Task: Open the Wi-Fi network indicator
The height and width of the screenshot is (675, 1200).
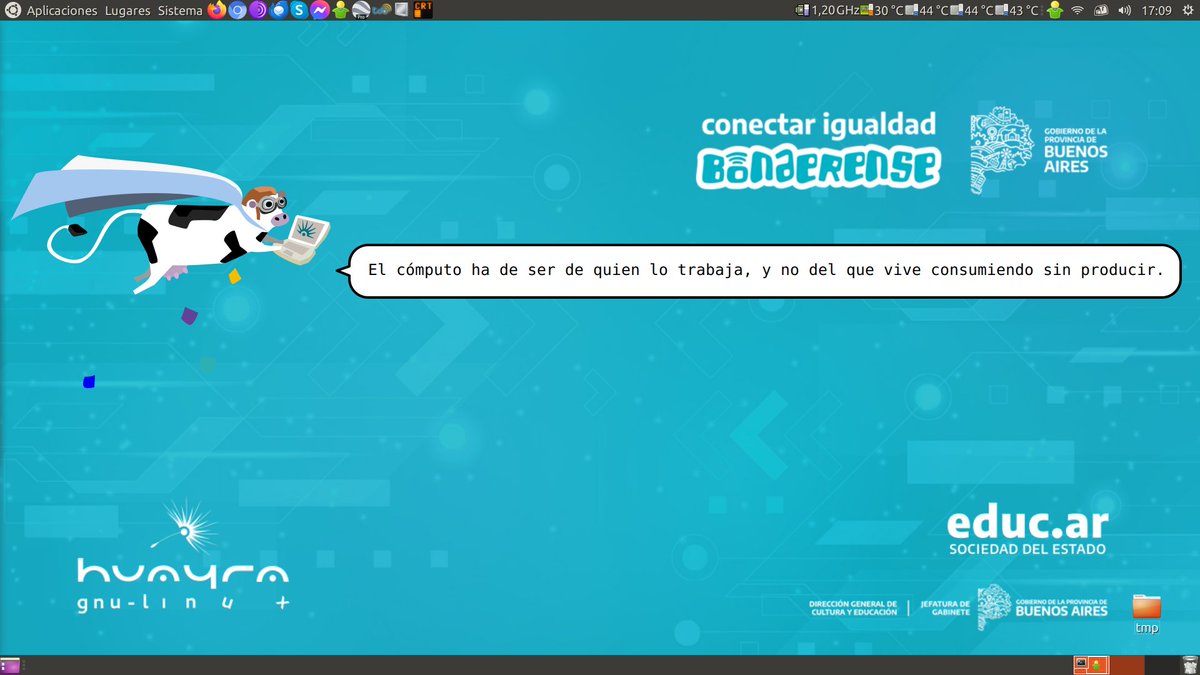Action: tap(1077, 11)
